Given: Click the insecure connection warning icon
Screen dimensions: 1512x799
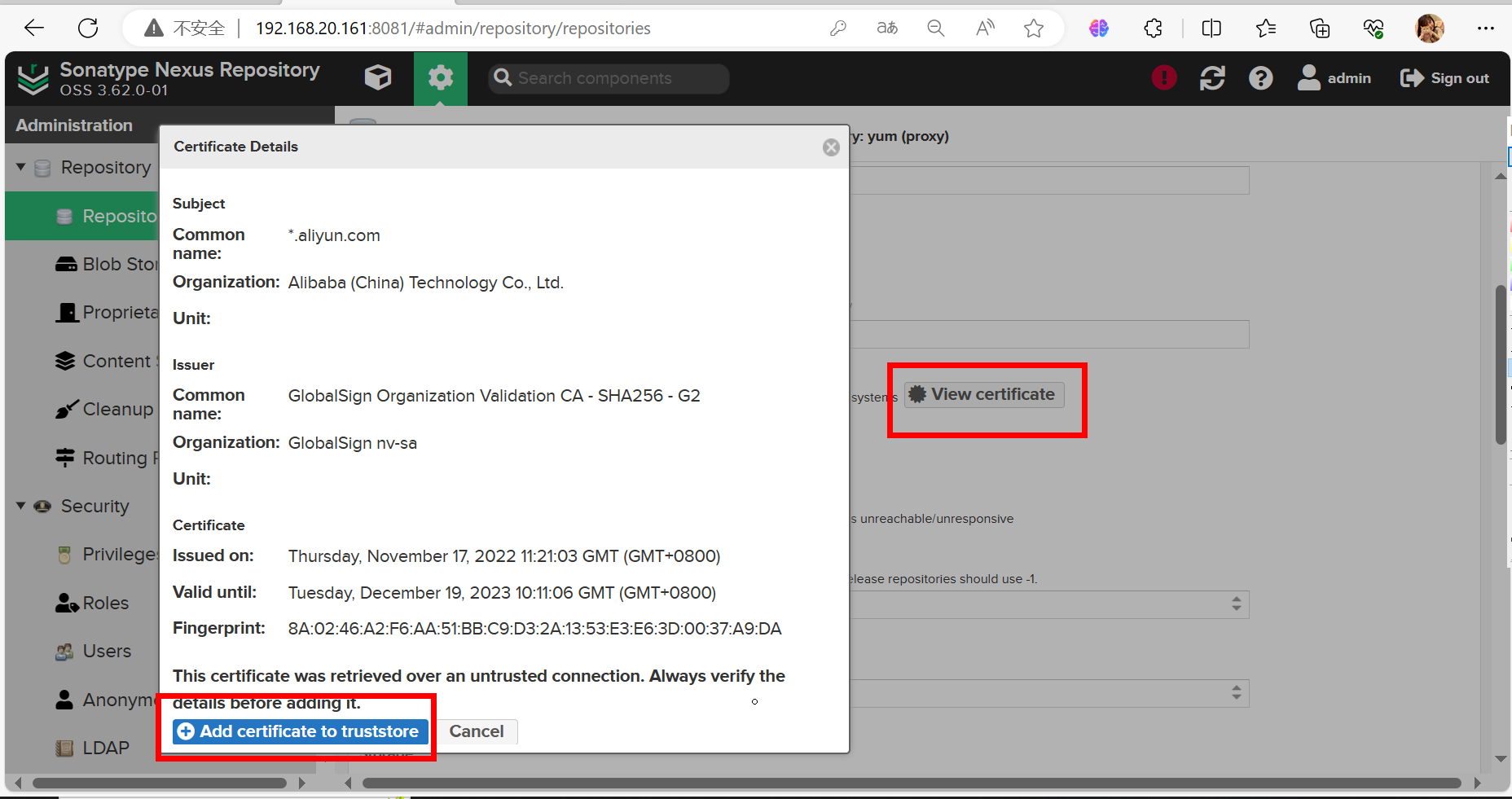Looking at the screenshot, I should point(153,29).
